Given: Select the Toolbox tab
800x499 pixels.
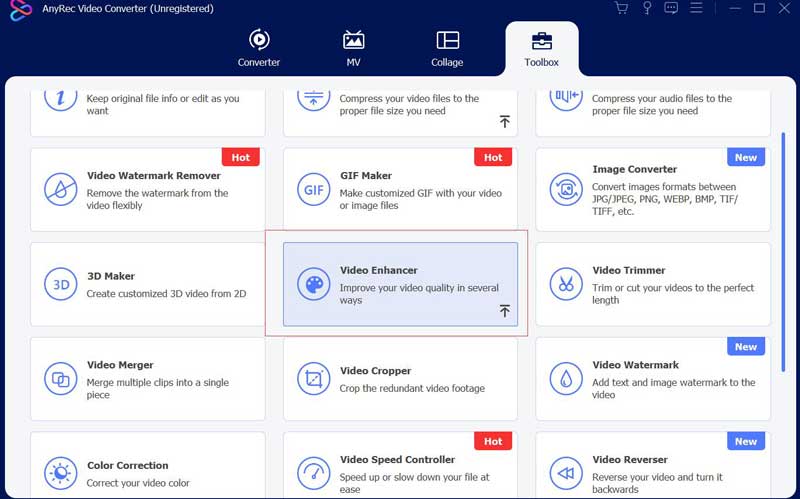Looking at the screenshot, I should tap(541, 49).
